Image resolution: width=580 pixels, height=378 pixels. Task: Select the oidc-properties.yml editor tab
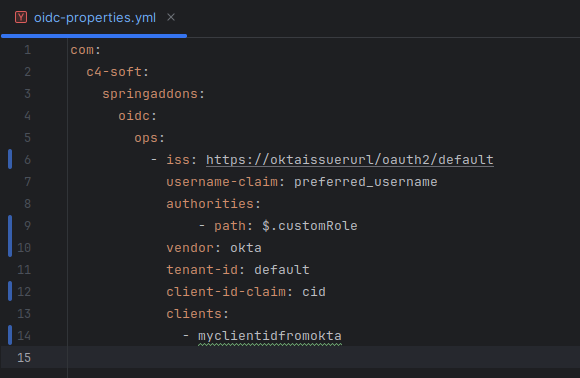[x=94, y=18]
